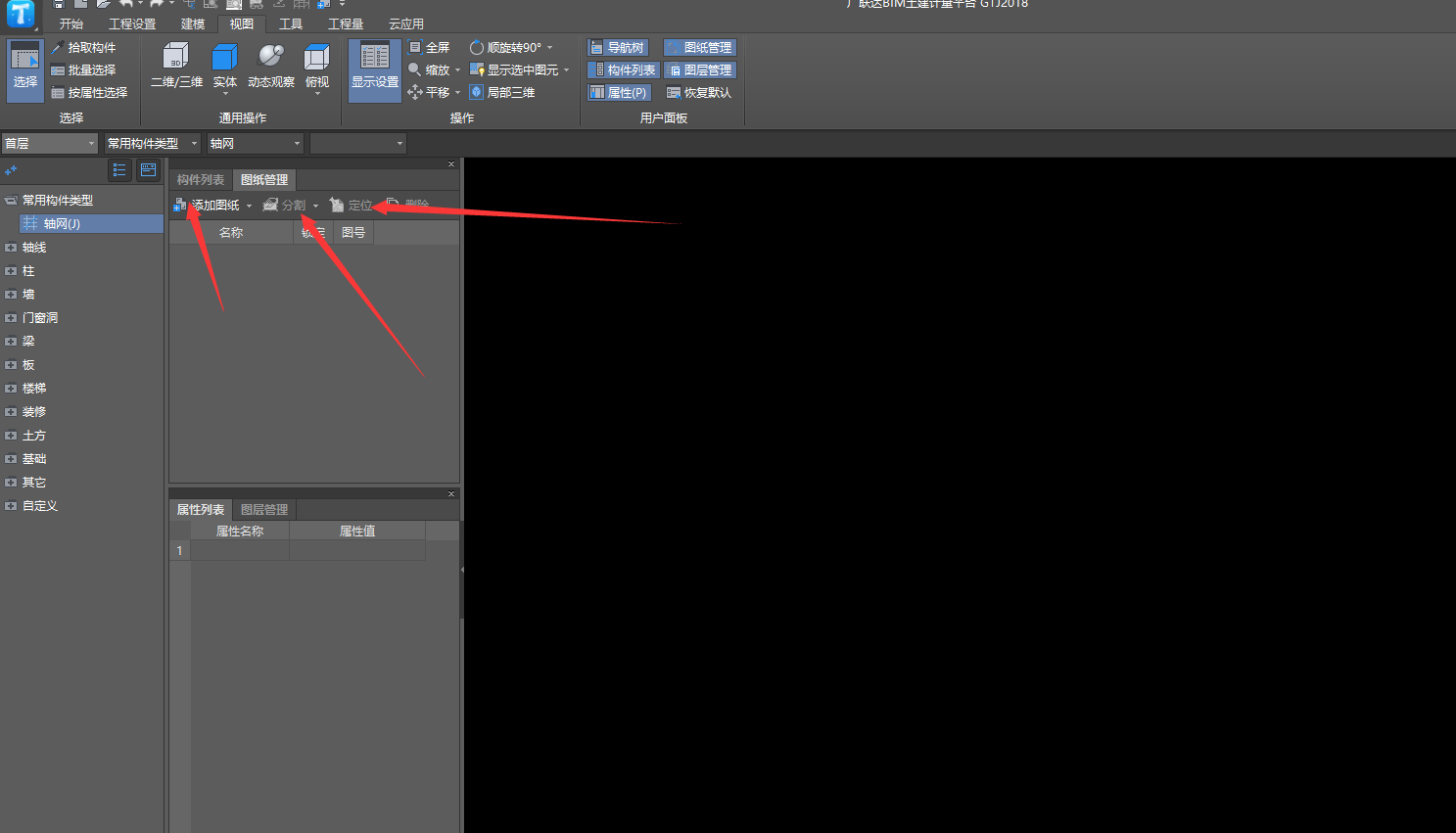
Task: Toggle the 属性(P) properties panel
Action: tap(619, 92)
